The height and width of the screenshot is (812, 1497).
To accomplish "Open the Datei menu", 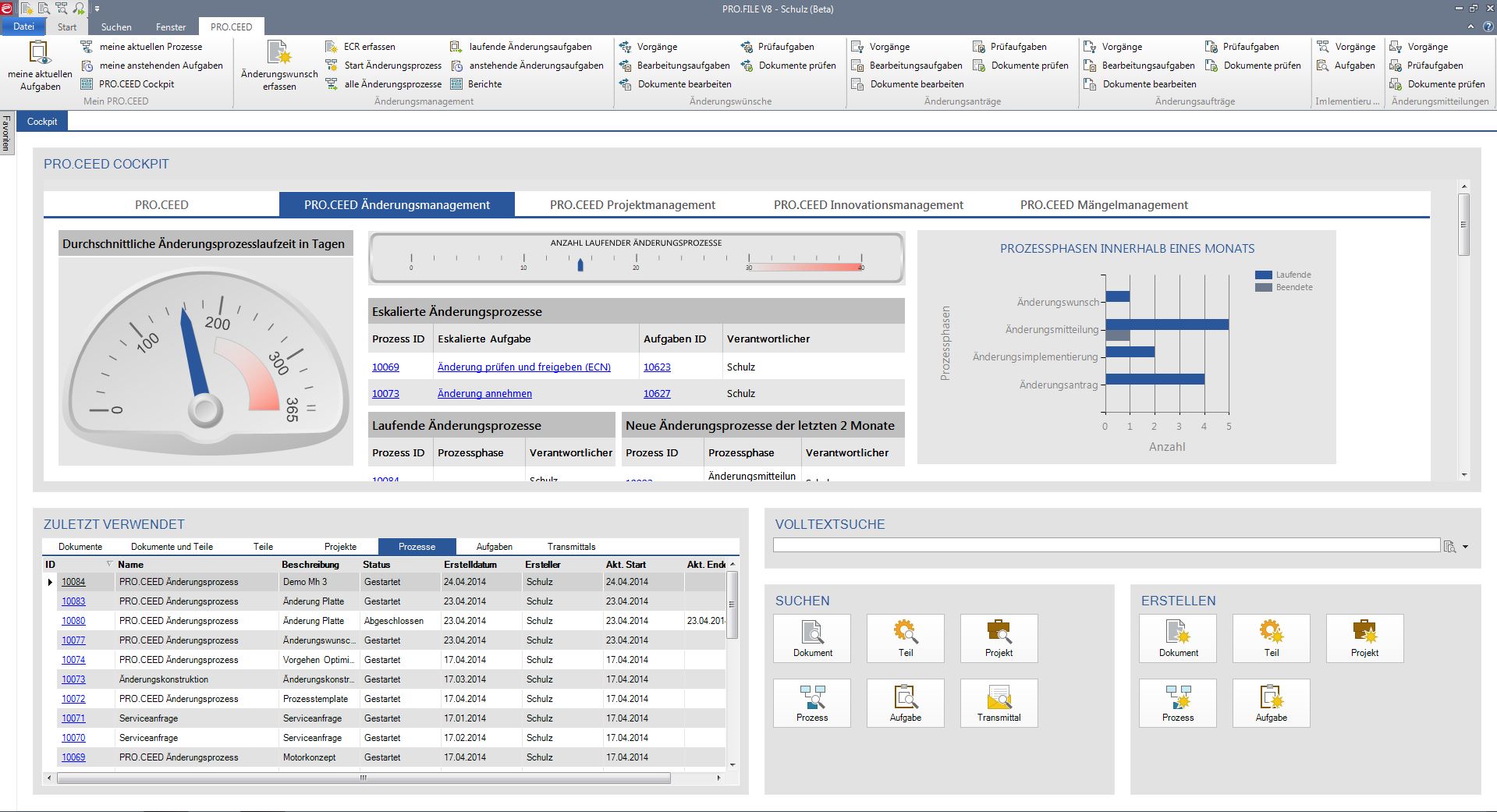I will click(x=23, y=27).
